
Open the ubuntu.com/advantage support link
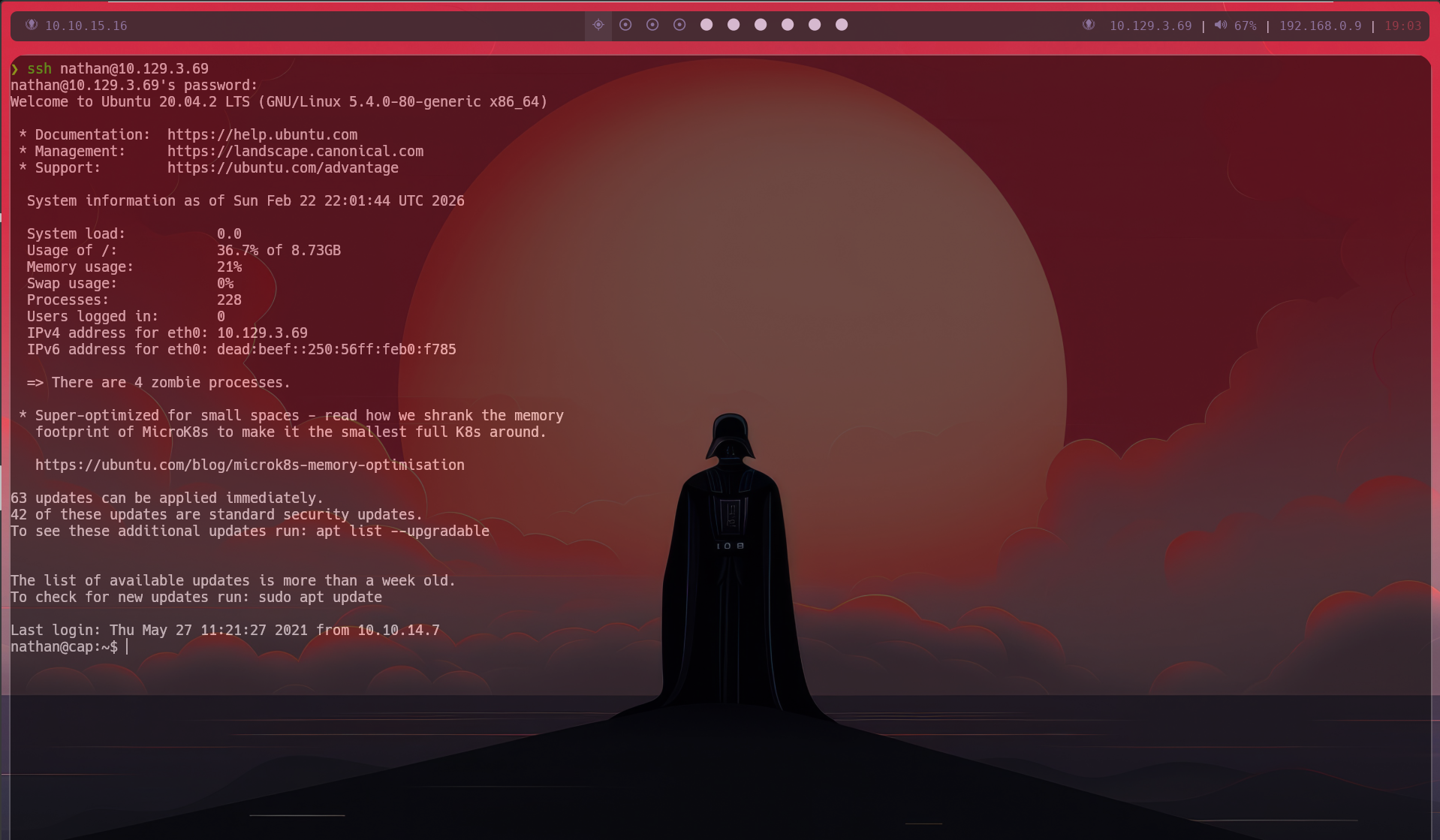(x=282, y=168)
